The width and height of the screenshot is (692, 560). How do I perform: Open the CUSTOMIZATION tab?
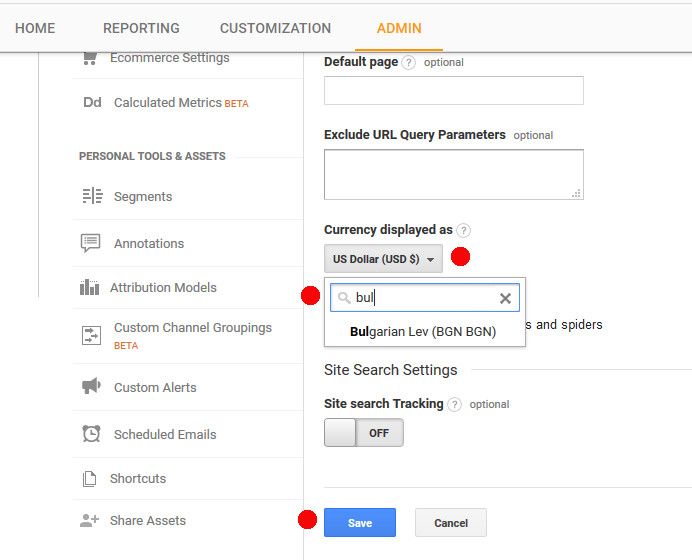275,28
